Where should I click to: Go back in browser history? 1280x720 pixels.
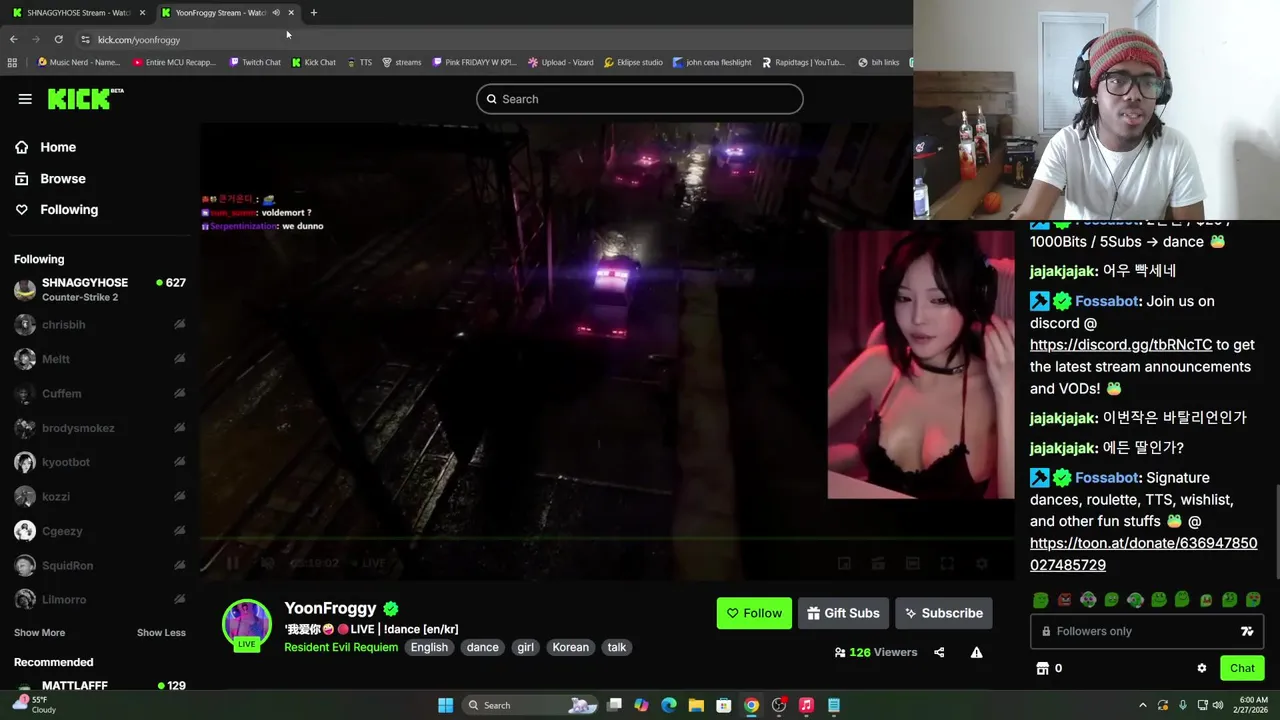pos(13,39)
